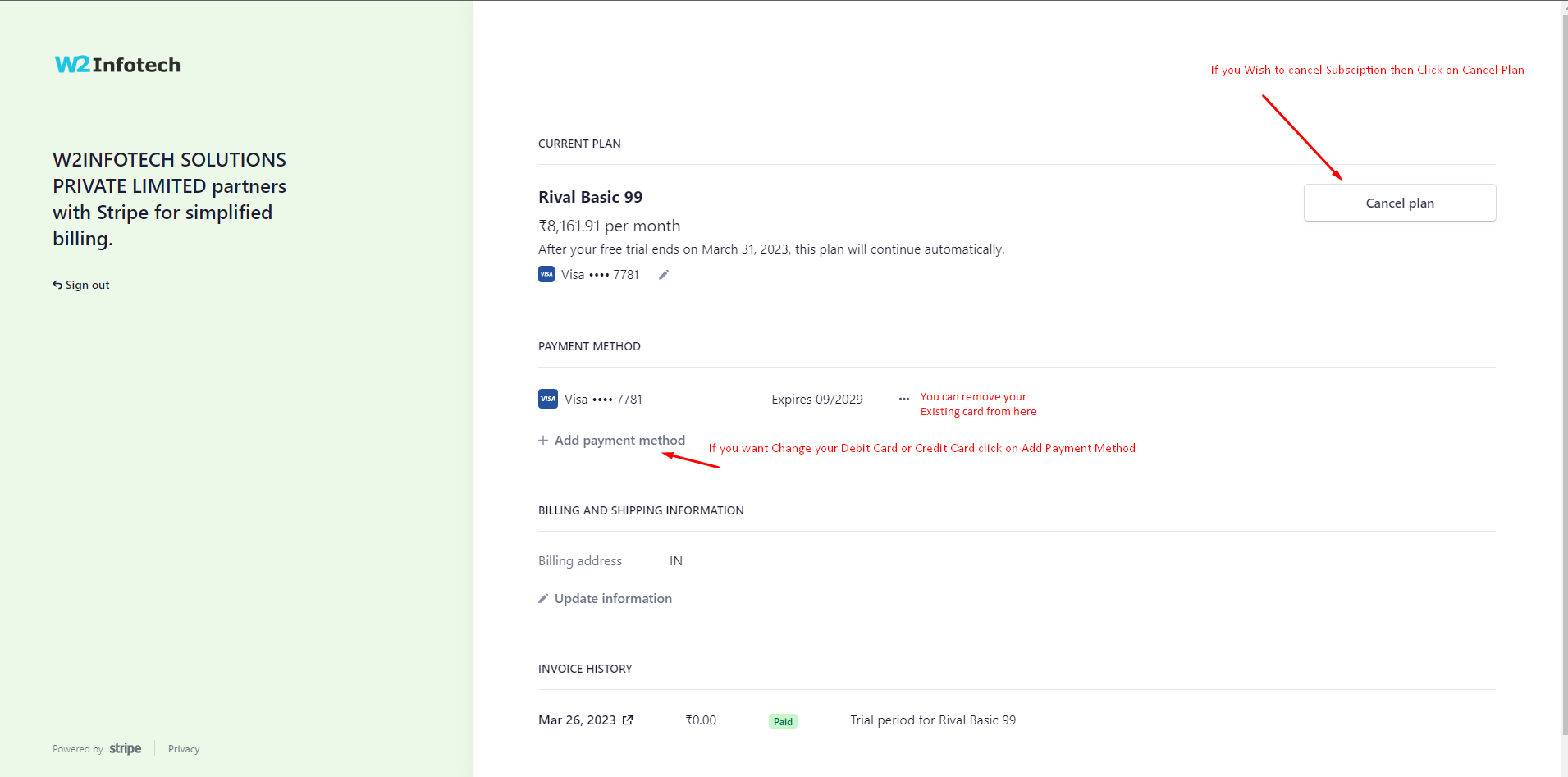This screenshot has width=1568, height=777.
Task: Click the ₹8,161.91 per month price text
Action: point(609,226)
